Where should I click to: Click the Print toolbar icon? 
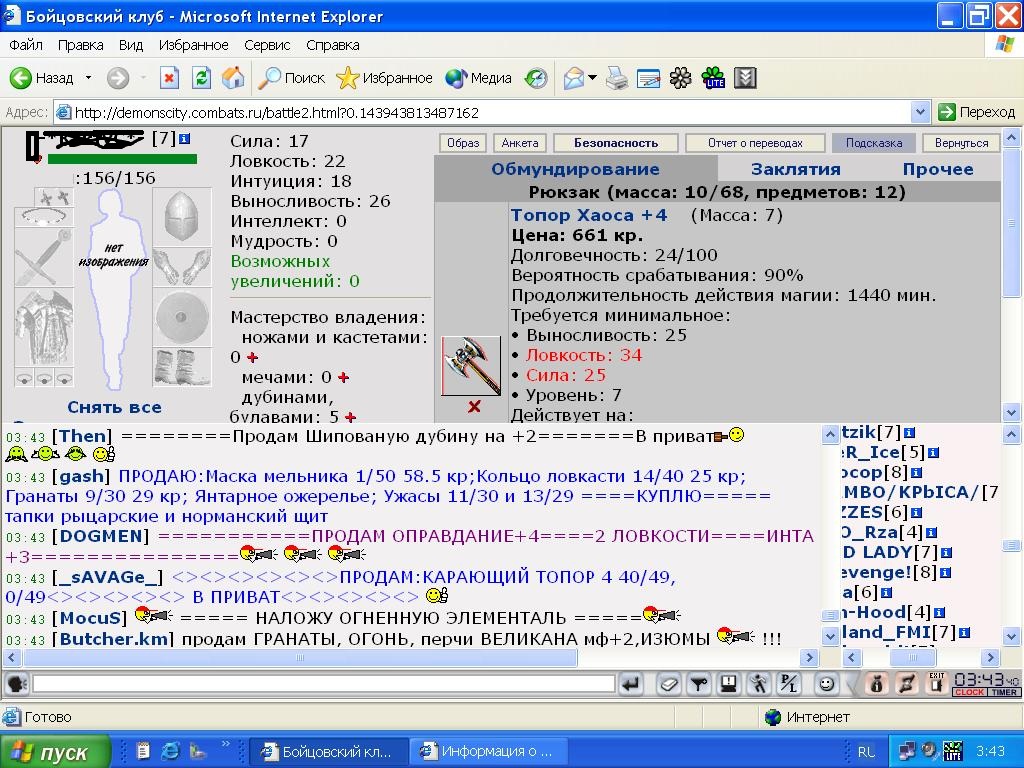[616, 78]
